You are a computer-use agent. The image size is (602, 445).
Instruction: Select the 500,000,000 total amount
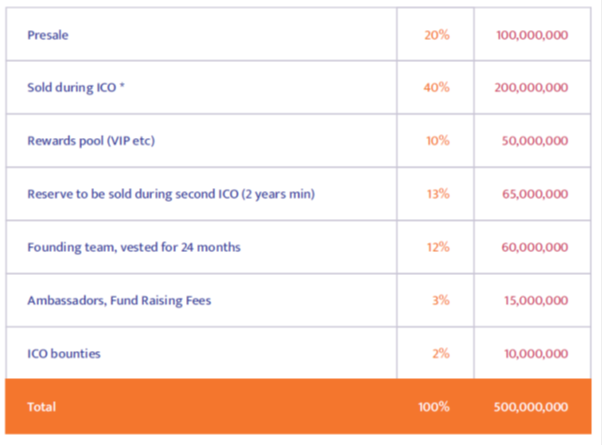531,407
